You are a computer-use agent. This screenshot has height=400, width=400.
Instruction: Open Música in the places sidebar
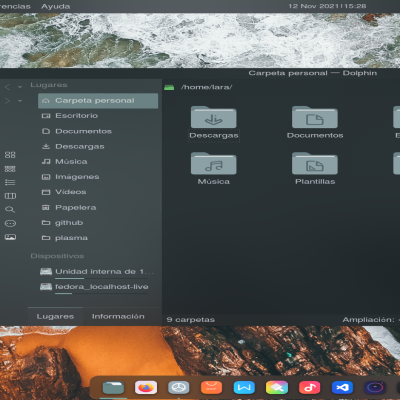[x=98, y=162]
